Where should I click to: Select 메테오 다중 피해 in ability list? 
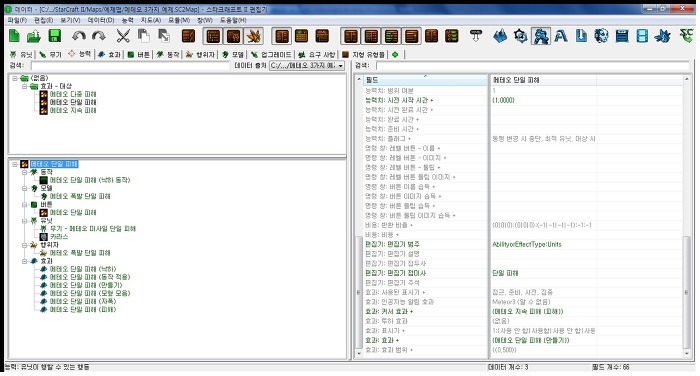[73, 94]
